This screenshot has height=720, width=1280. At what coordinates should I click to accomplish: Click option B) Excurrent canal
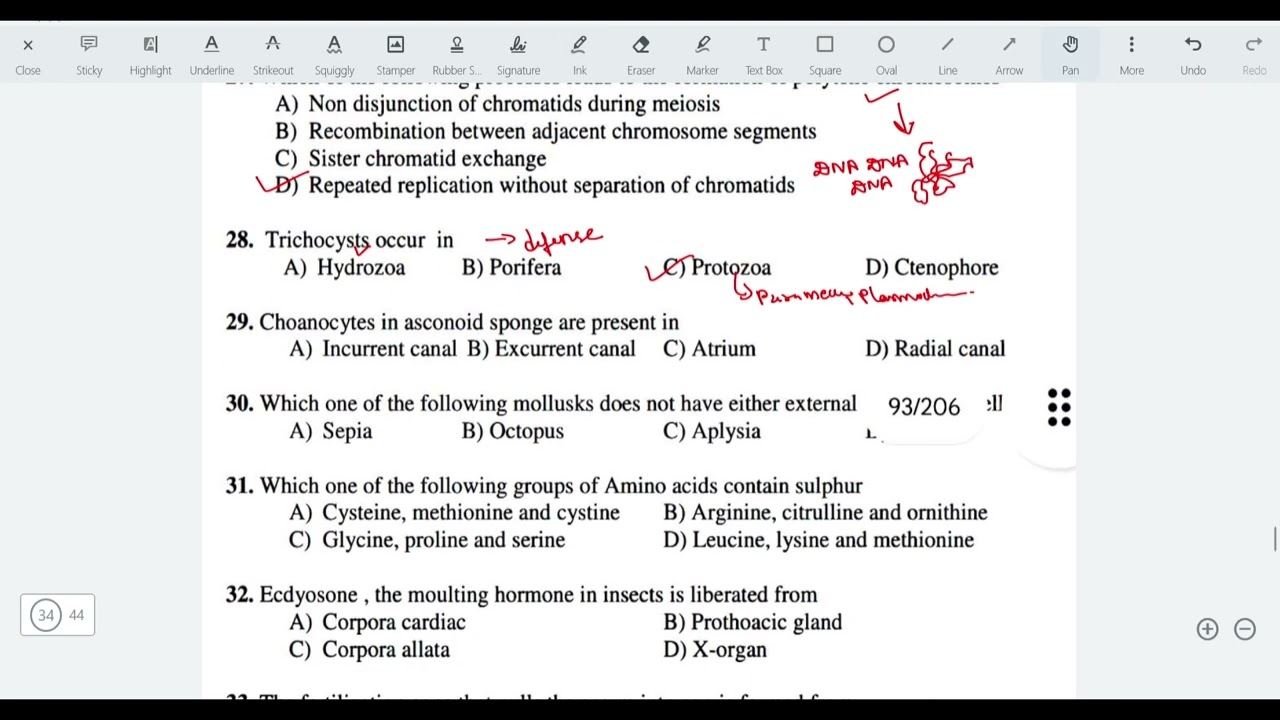tap(551, 348)
